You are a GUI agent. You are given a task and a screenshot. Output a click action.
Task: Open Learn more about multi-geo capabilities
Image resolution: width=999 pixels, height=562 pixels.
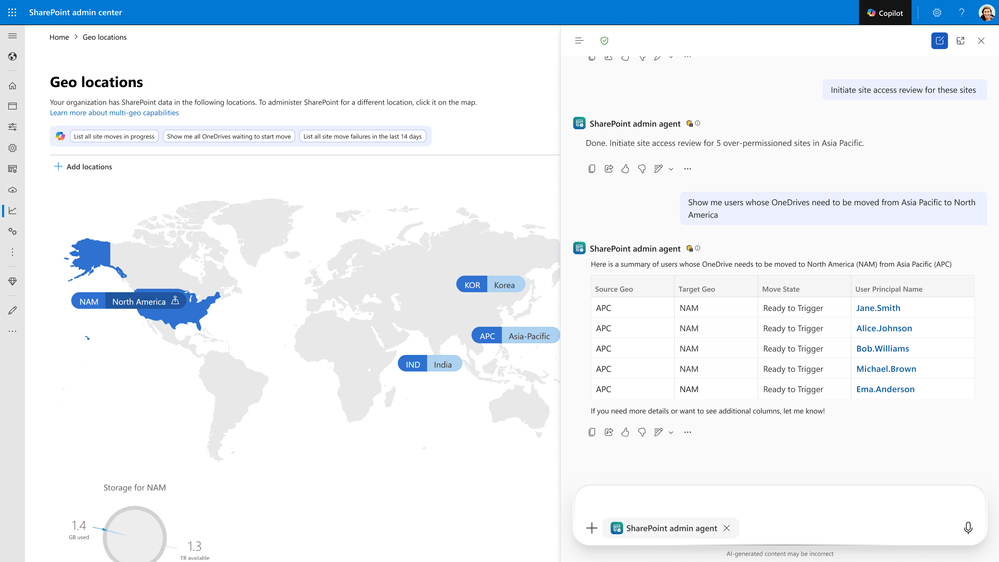coord(114,113)
